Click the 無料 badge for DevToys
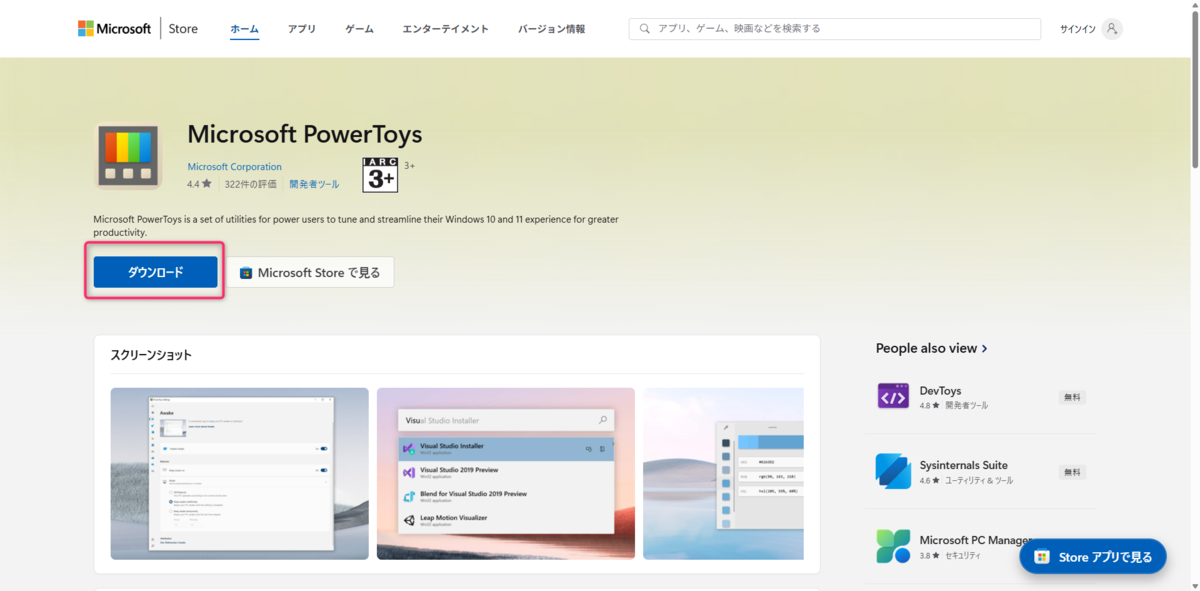 (1072, 397)
